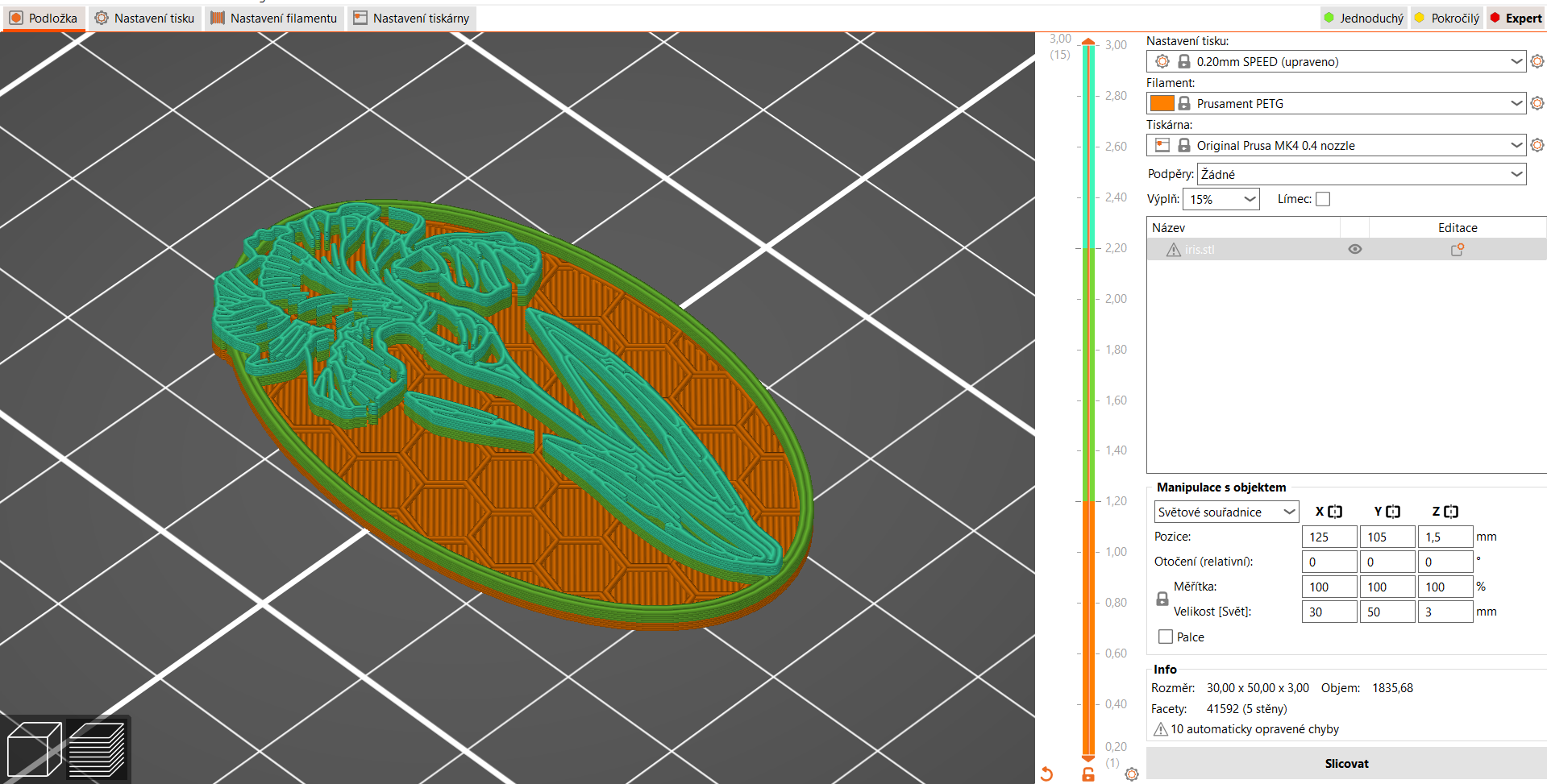The height and width of the screenshot is (784, 1547).
Task: Click lower thumb of layer slider
Action: coord(1088,758)
